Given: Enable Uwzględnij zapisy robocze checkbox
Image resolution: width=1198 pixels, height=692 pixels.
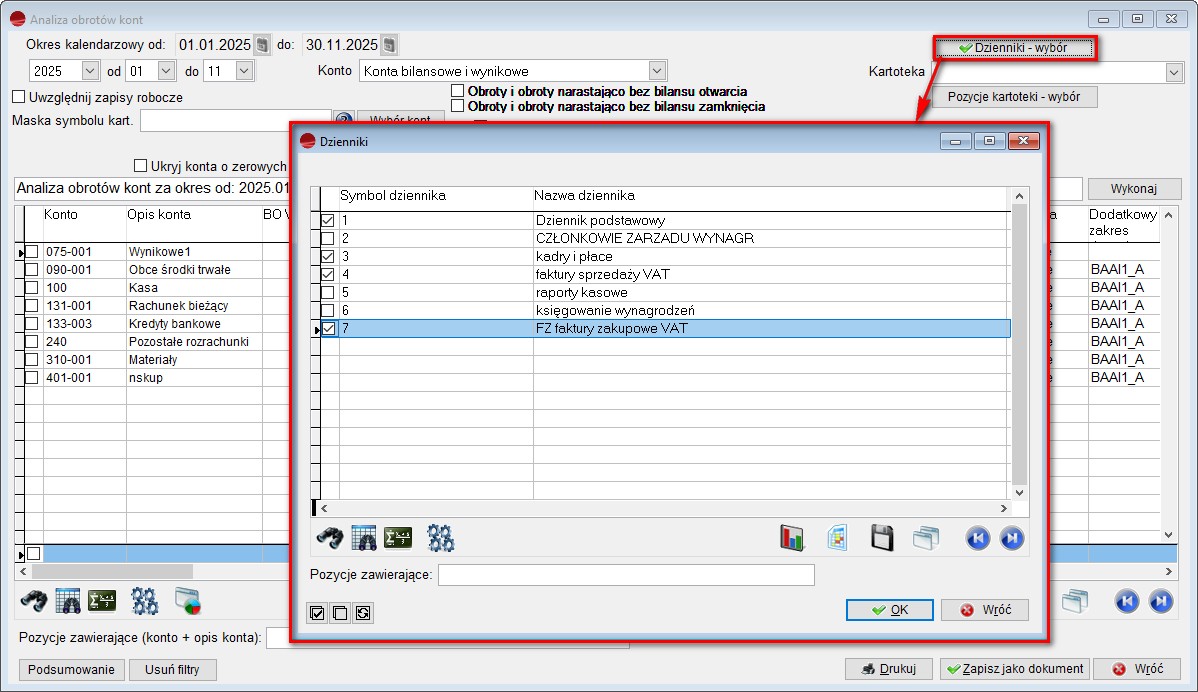Looking at the screenshot, I should tap(18, 97).
